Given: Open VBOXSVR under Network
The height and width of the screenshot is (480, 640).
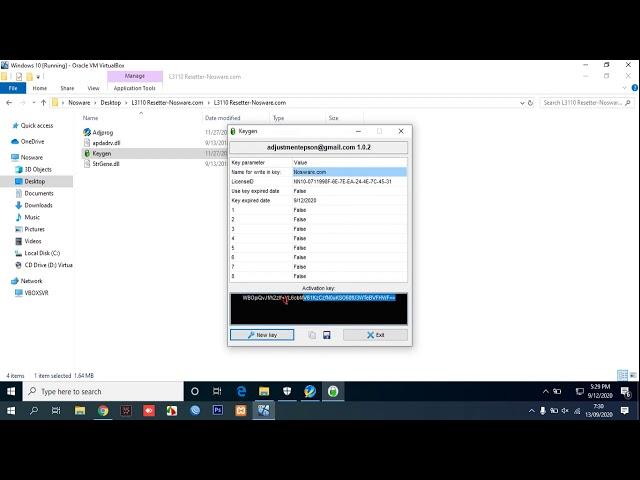Looking at the screenshot, I should 31,293.
